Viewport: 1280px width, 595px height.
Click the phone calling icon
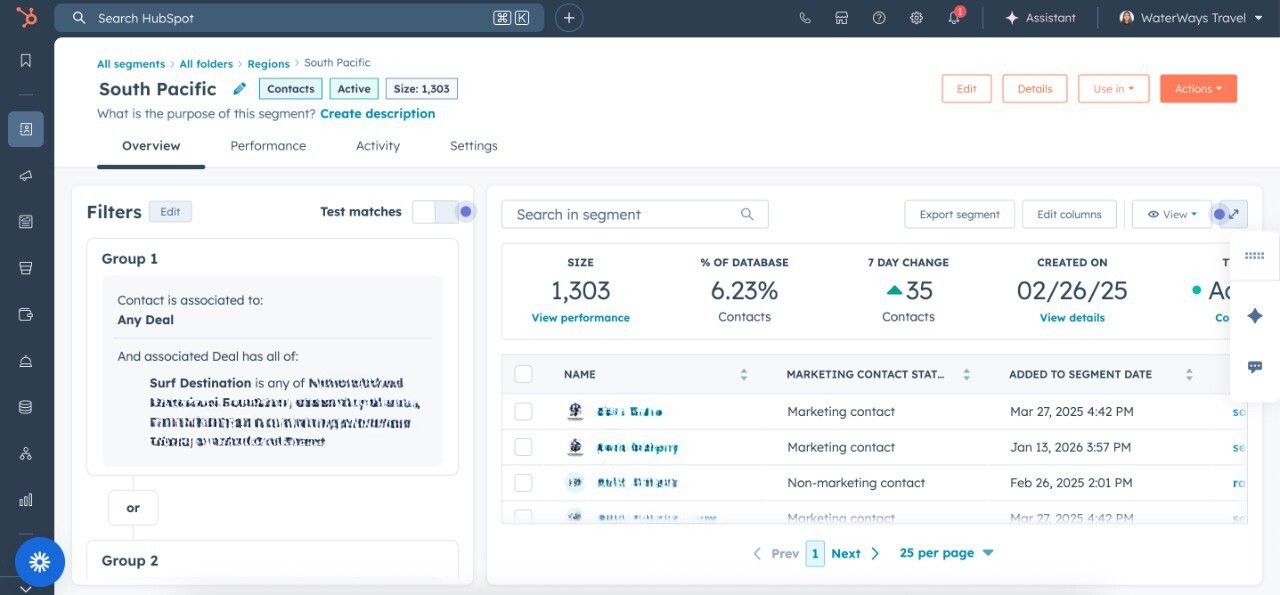click(805, 18)
